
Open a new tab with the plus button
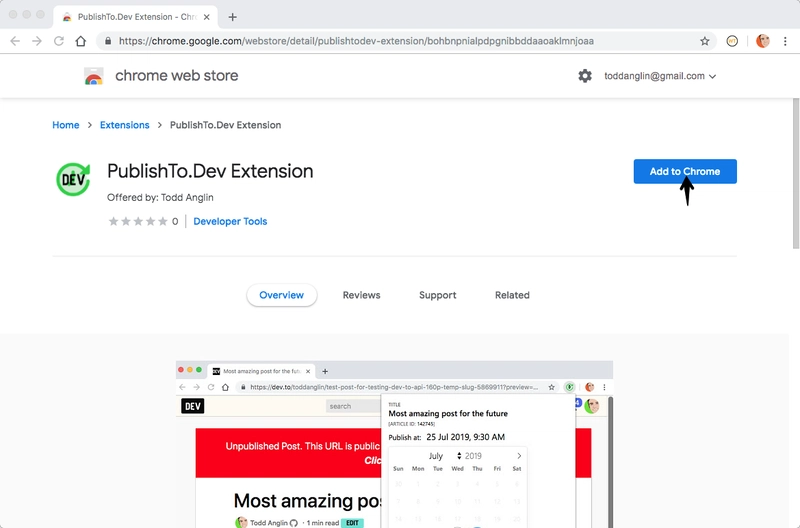click(x=233, y=17)
